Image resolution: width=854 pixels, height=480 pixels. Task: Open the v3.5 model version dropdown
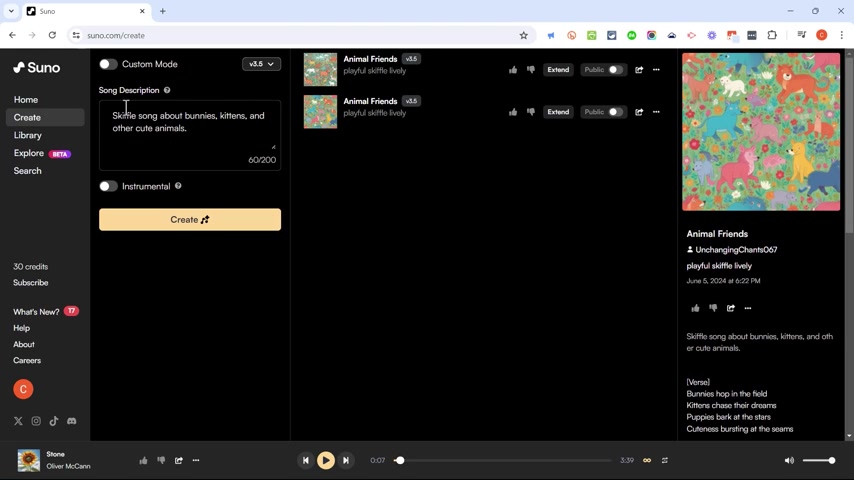(261, 64)
